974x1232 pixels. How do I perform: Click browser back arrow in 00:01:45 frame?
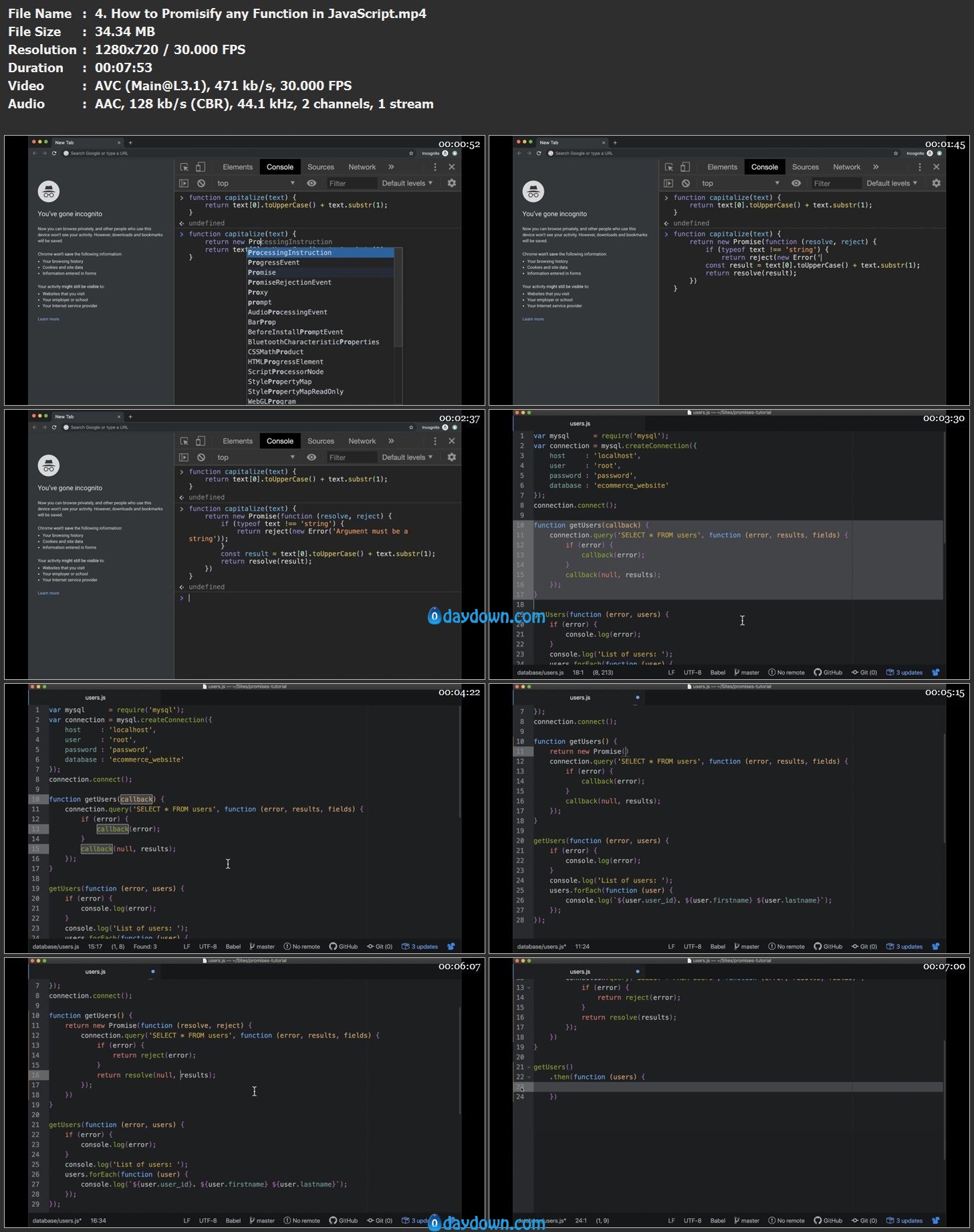[519, 153]
